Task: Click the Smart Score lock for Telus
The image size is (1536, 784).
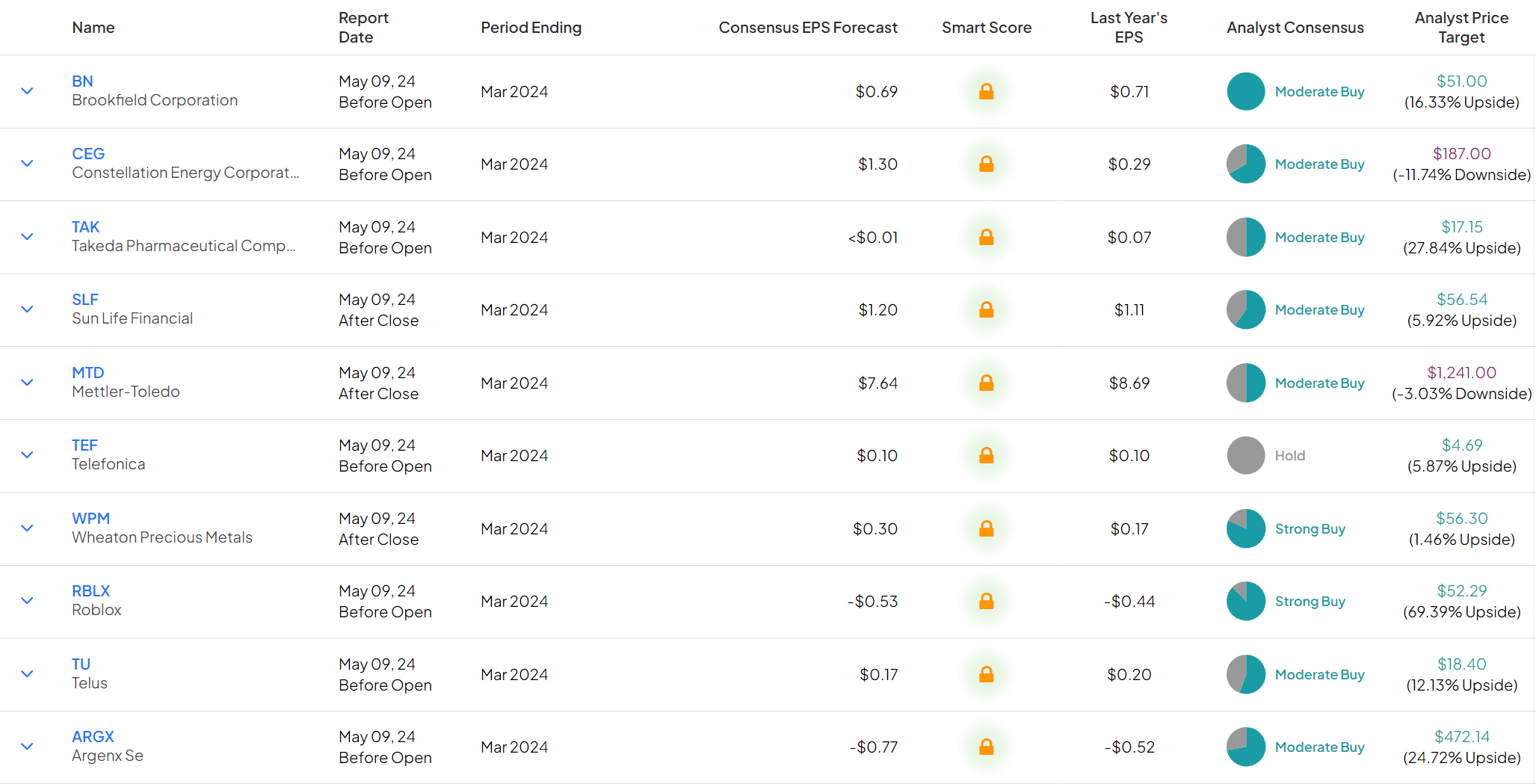Action: tap(986, 674)
